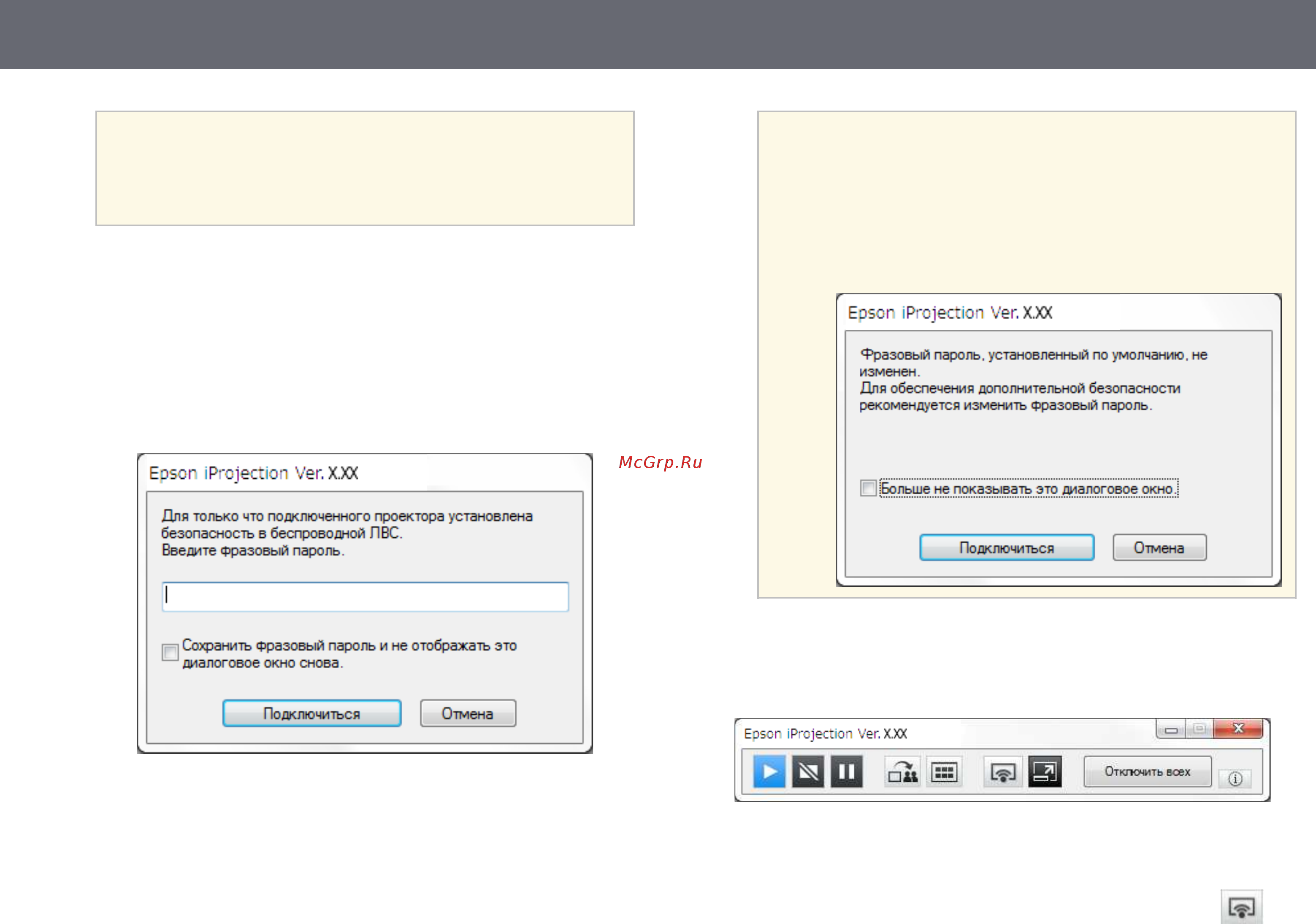Click Отмена in passphrase entry dialog
This screenshot has width=1316, height=924.
[468, 713]
